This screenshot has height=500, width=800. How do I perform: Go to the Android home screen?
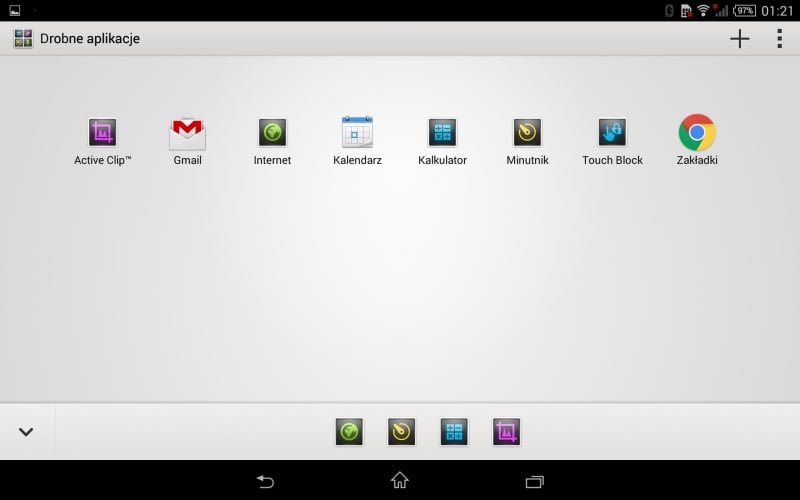coord(399,480)
